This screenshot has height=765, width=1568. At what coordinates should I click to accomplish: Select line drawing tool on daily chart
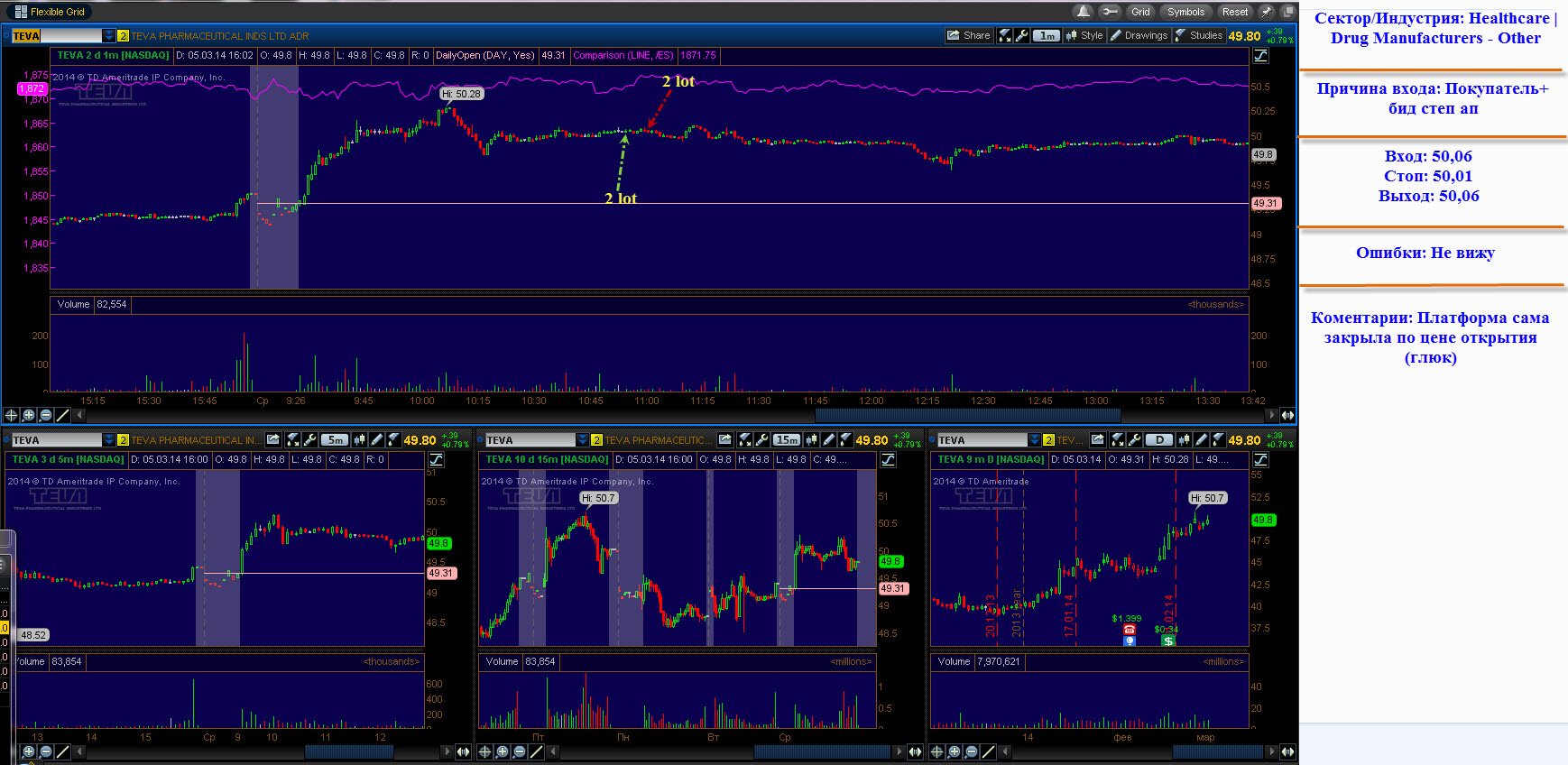pyautogui.click(x=988, y=751)
